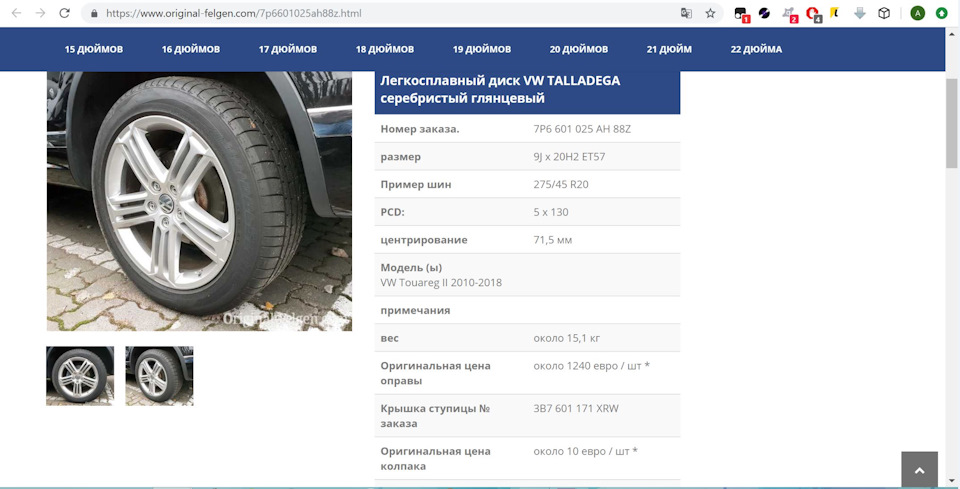Open the green profile avatar A
Screen dimensions: 960x489
click(917, 13)
